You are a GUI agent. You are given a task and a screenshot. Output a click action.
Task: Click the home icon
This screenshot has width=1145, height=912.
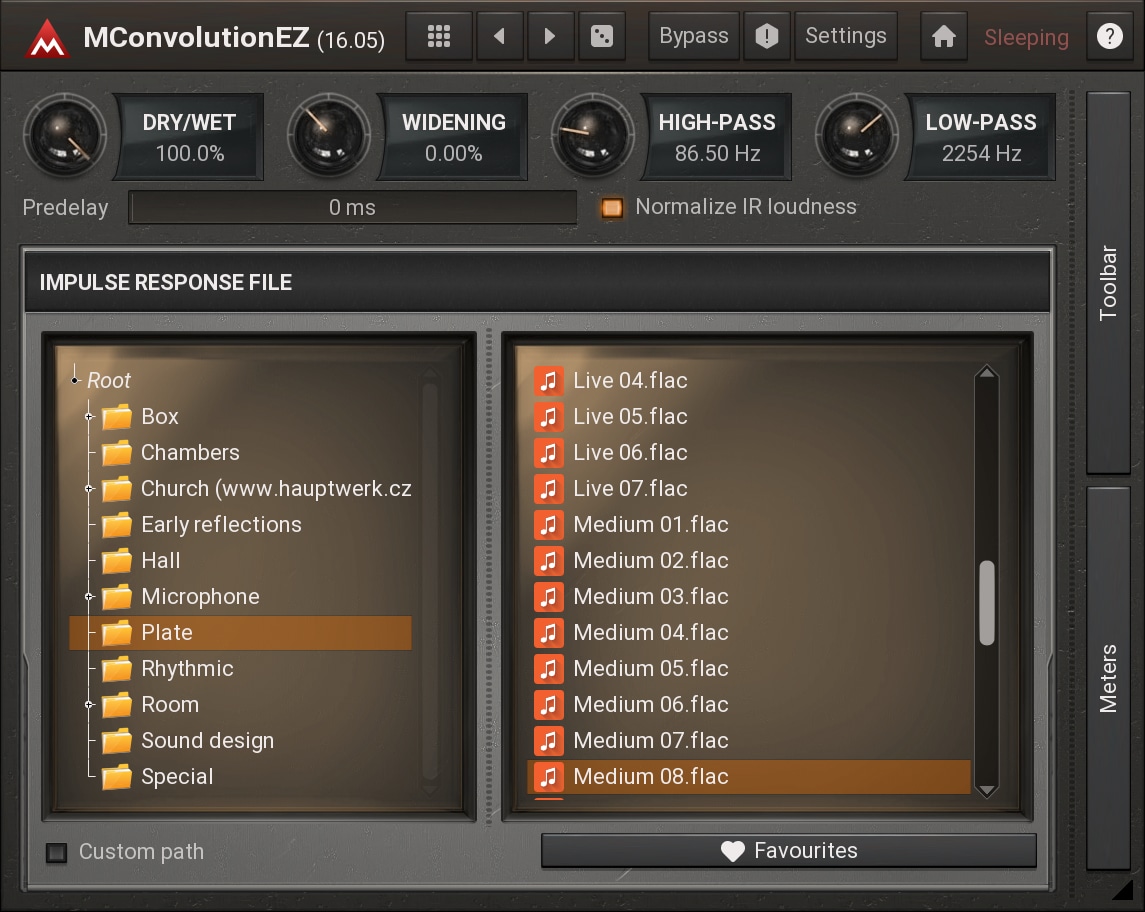tap(943, 36)
